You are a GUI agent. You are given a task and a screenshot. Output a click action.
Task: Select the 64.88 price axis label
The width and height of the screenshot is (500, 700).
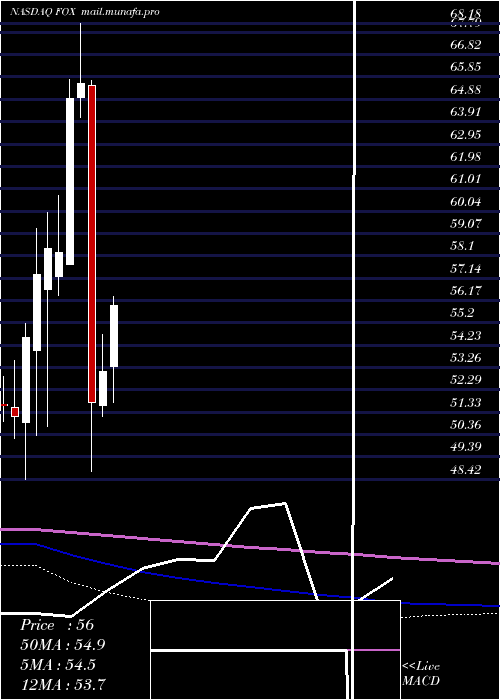pyautogui.click(x=466, y=89)
